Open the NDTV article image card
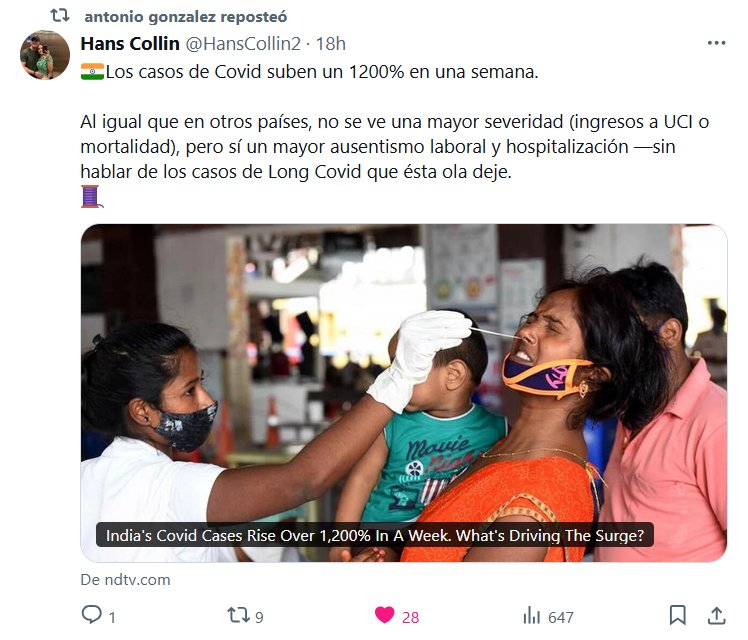The width and height of the screenshot is (748, 640). (x=404, y=393)
